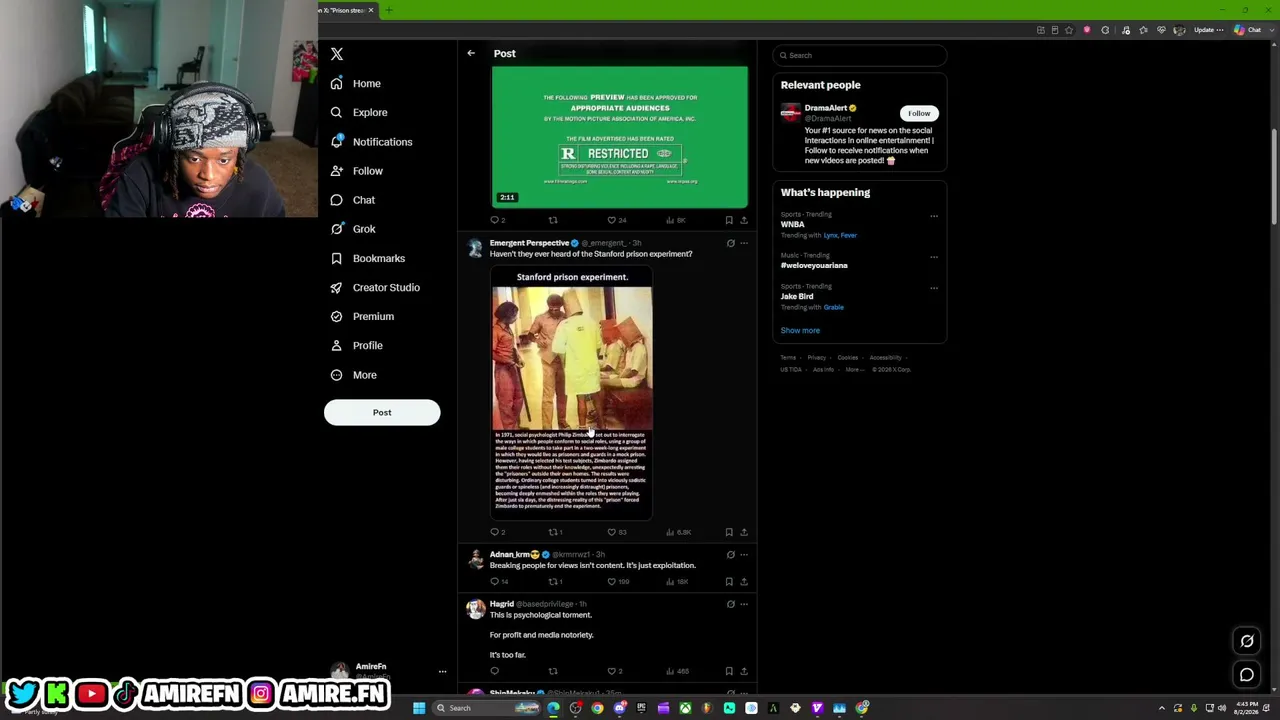Open the #weloveyouariana trend
Screen dimensions: 1280x720
coord(814,266)
